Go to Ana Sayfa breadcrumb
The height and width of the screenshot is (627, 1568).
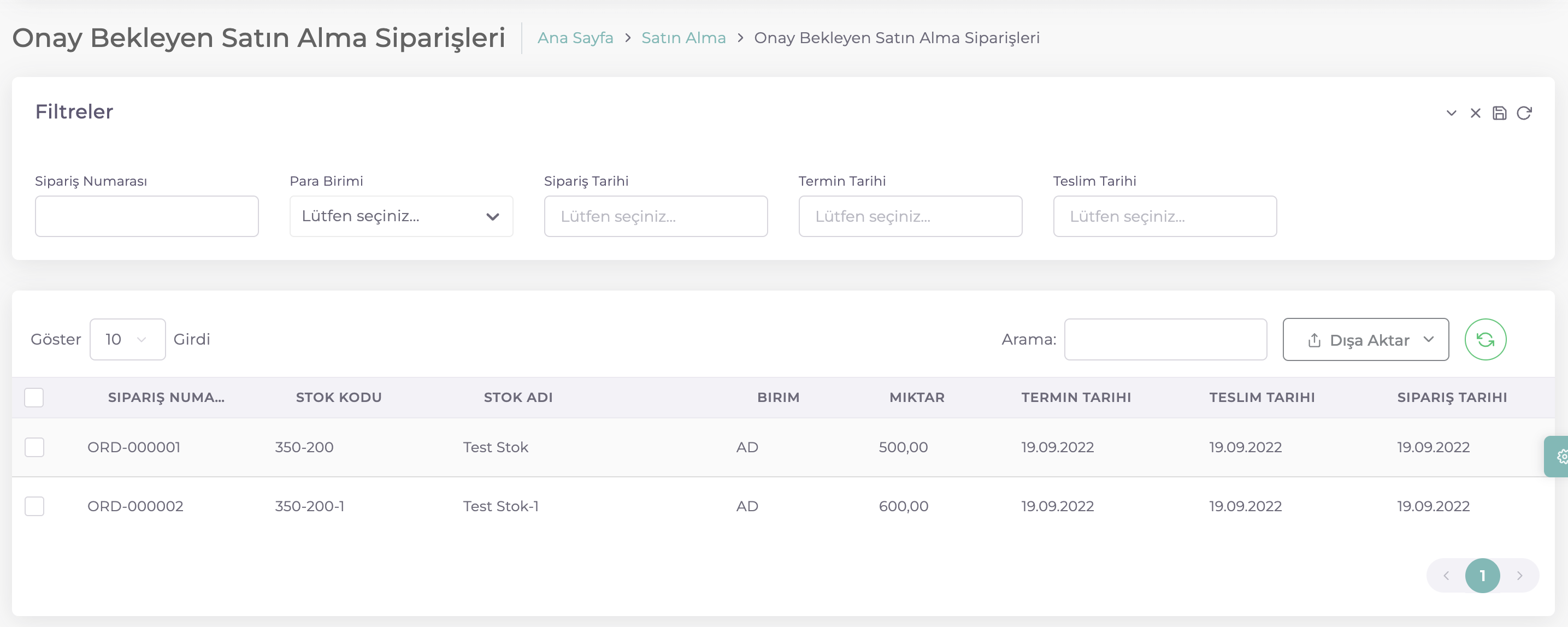pyautogui.click(x=575, y=38)
